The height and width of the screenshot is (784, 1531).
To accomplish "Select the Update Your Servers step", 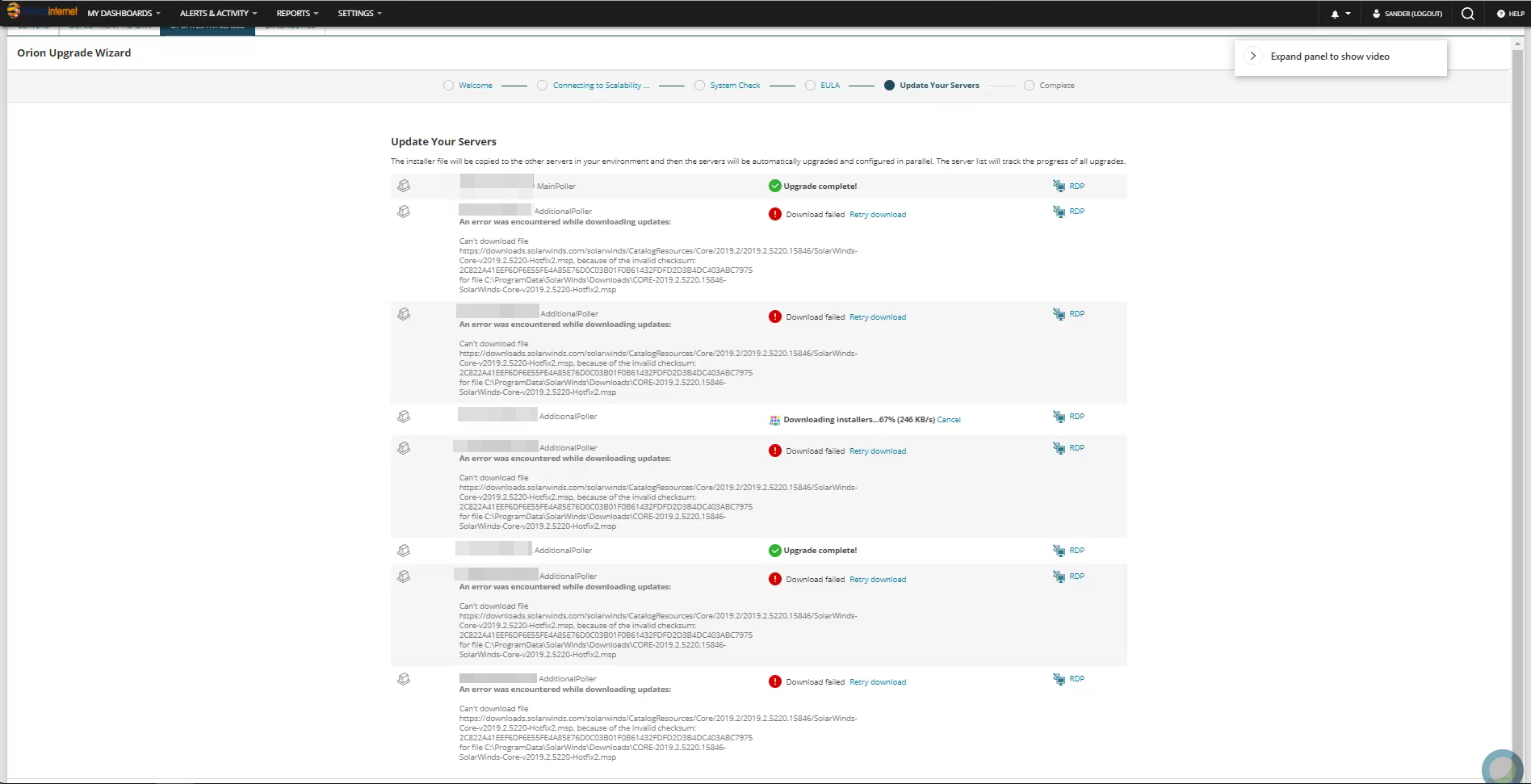I will coord(932,86).
